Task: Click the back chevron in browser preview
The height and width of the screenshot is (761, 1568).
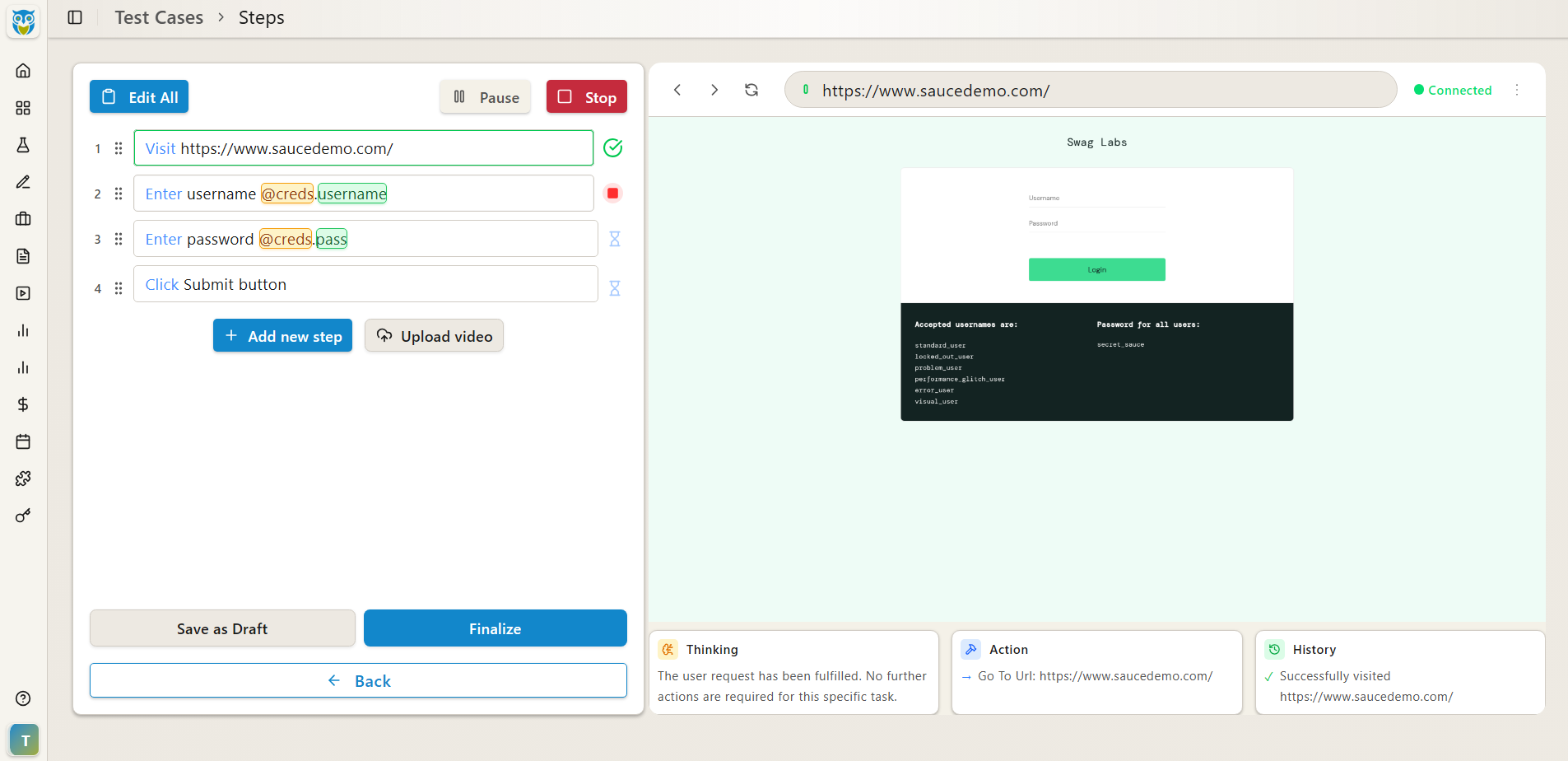Action: click(678, 90)
